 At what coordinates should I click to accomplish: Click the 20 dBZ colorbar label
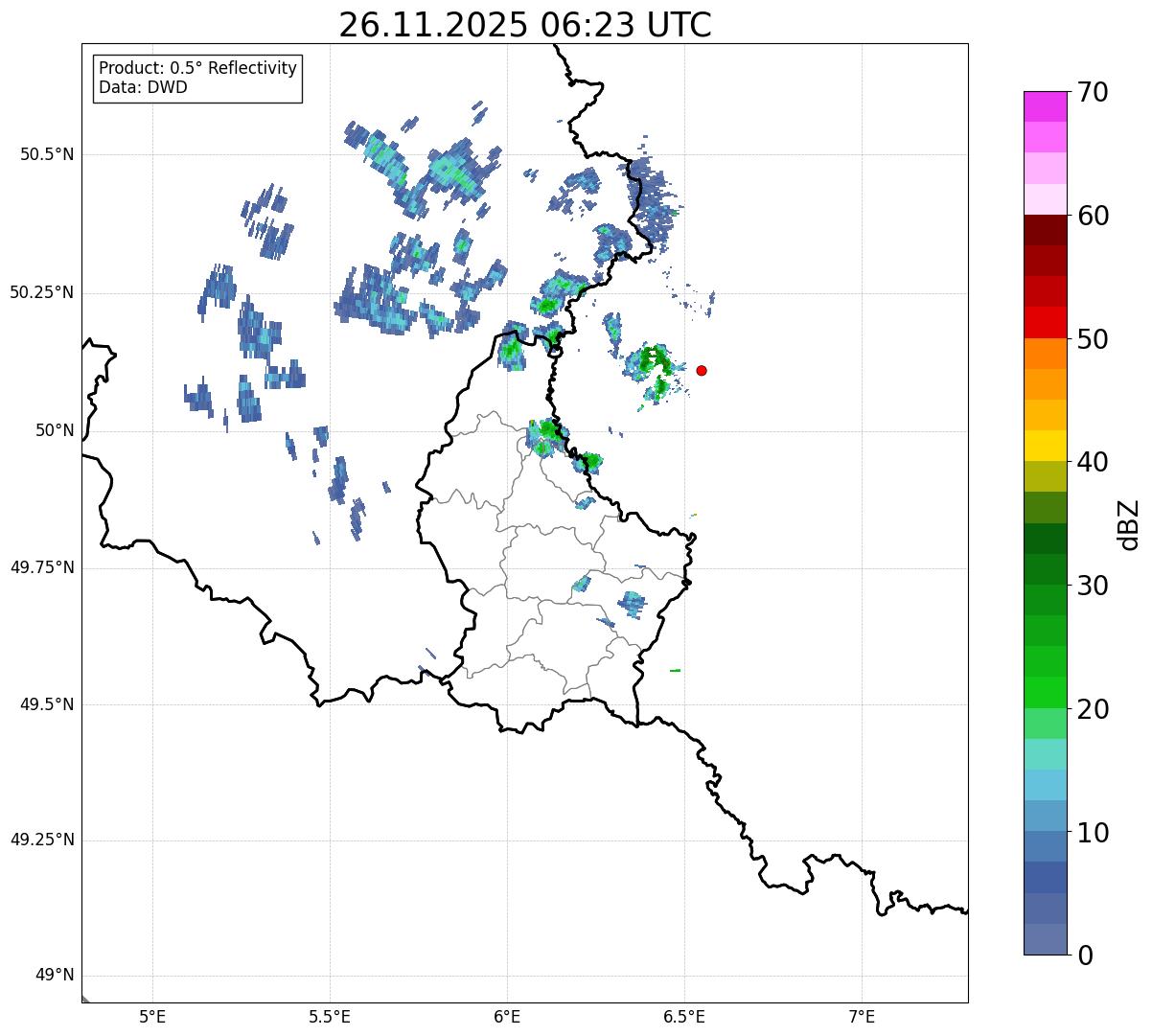coord(1093,709)
